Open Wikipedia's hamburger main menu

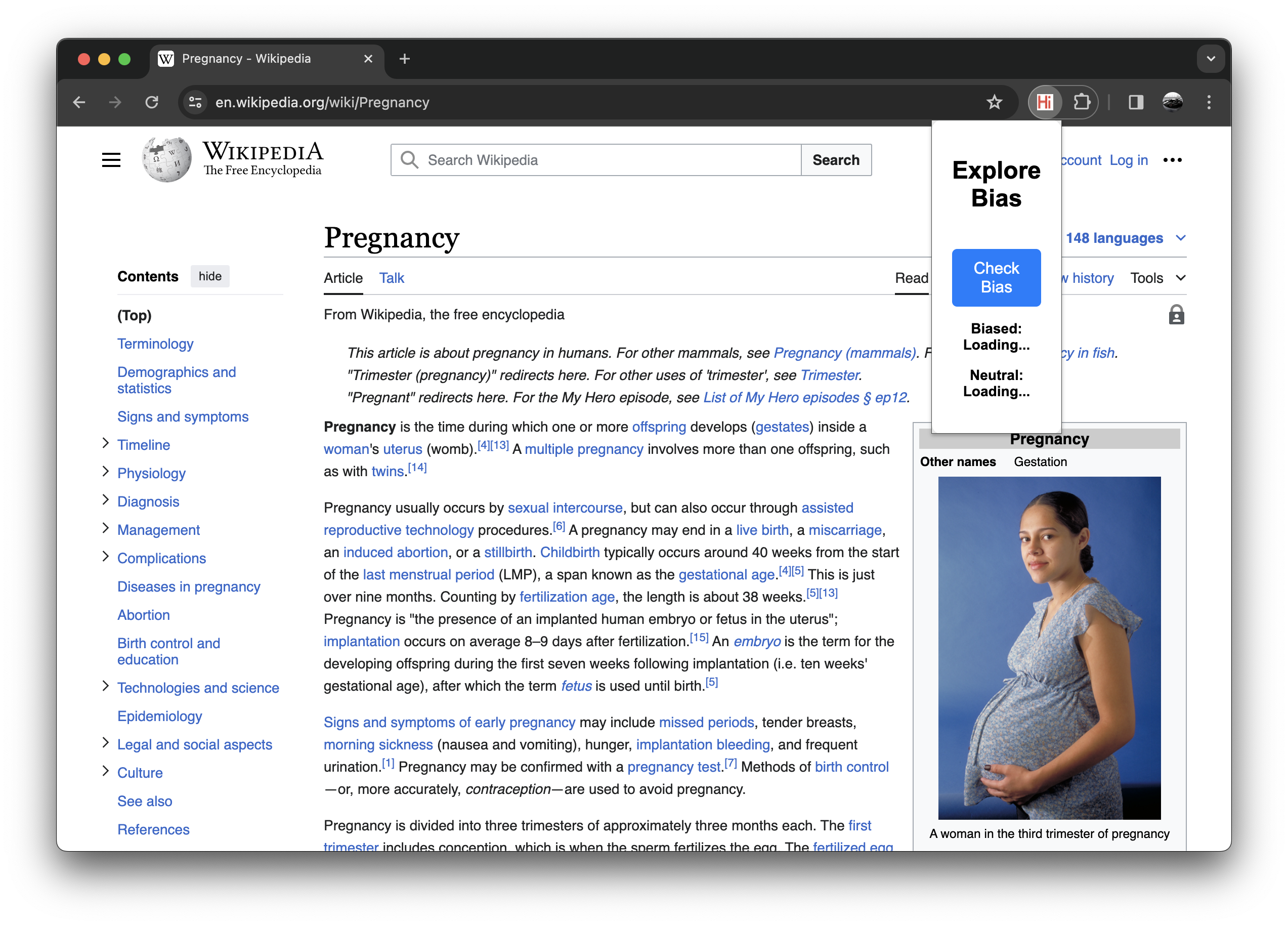(111, 160)
